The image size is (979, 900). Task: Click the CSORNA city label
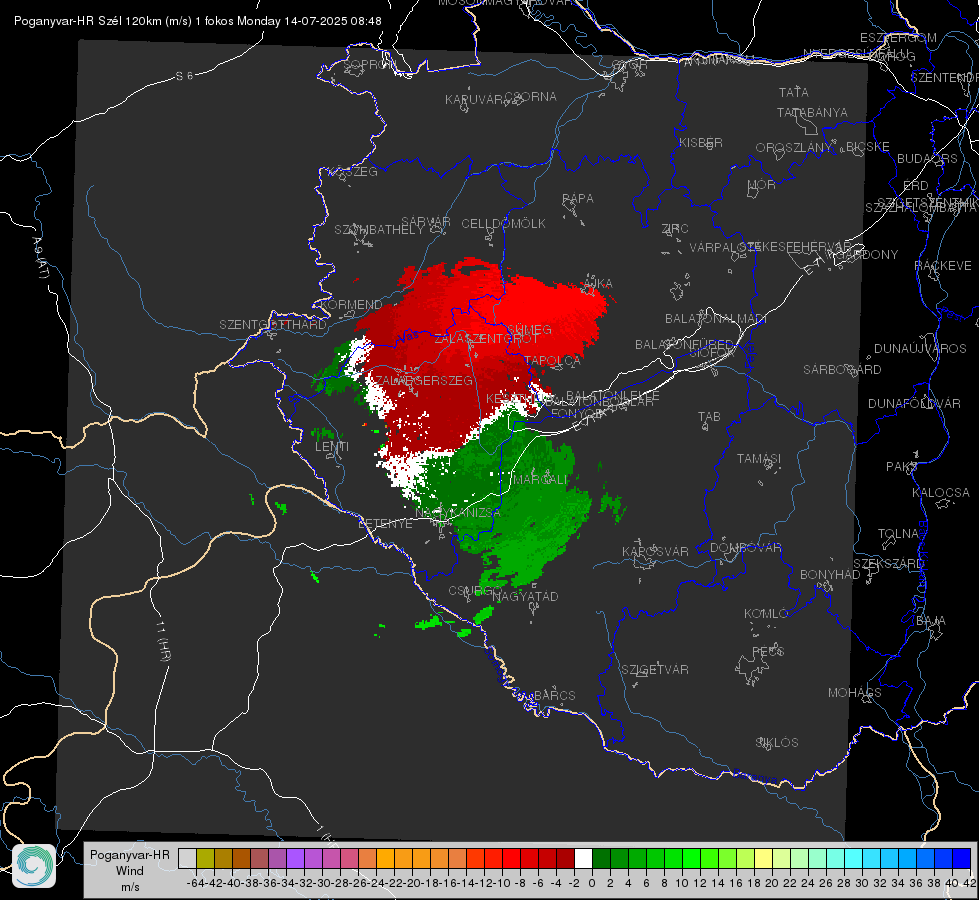[x=531, y=97]
